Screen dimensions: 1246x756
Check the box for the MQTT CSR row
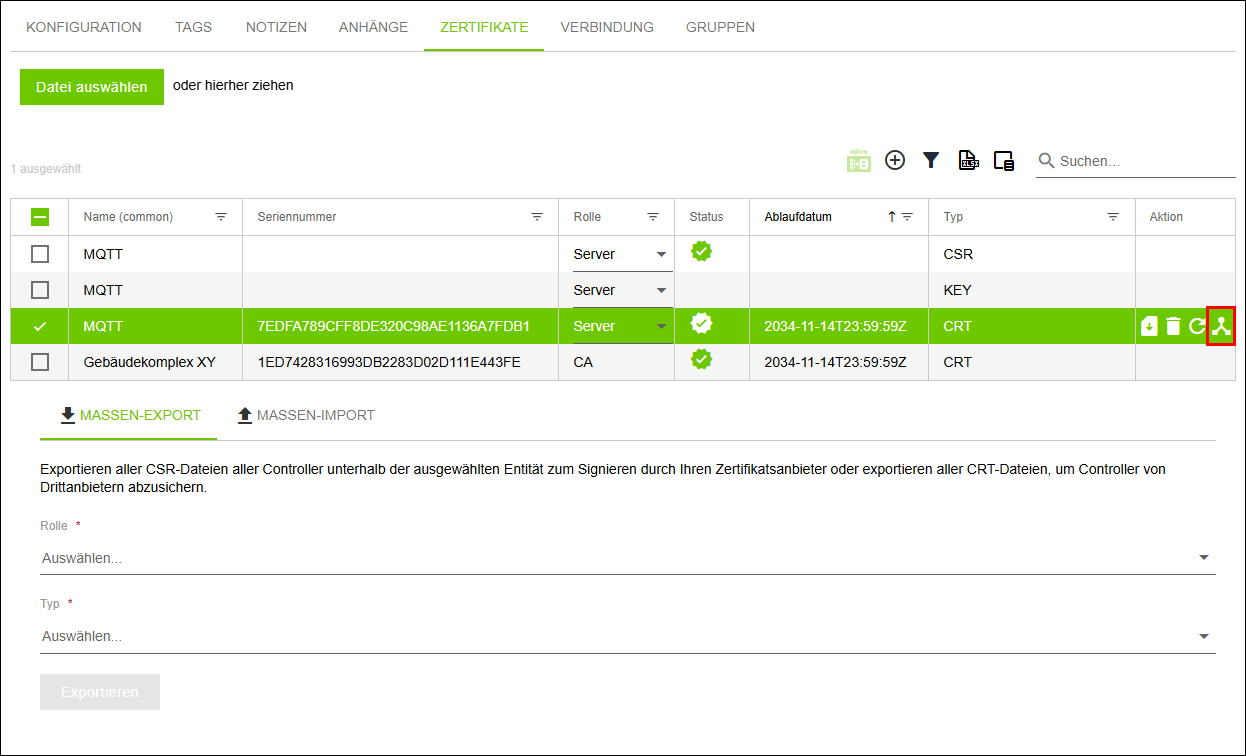point(40,254)
